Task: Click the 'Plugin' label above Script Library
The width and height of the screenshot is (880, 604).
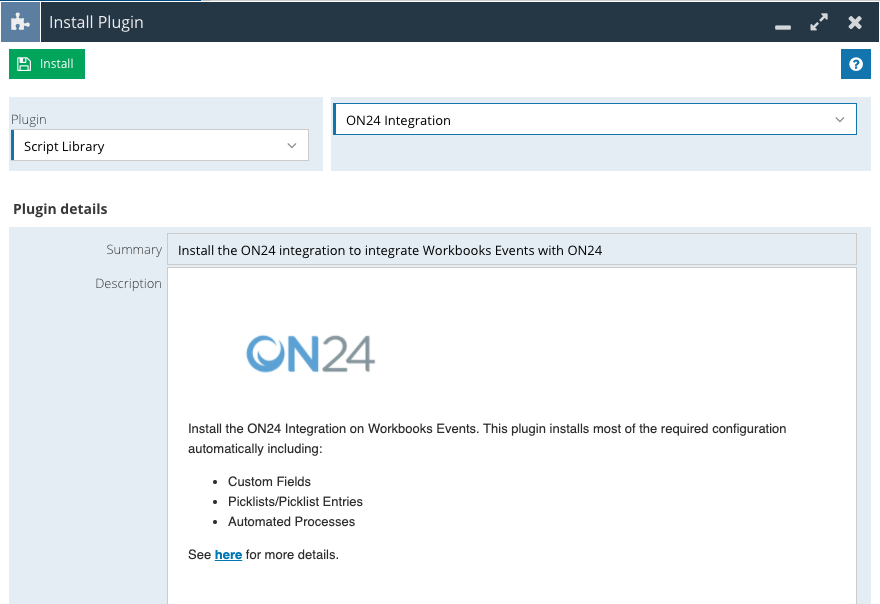Action: click(29, 120)
